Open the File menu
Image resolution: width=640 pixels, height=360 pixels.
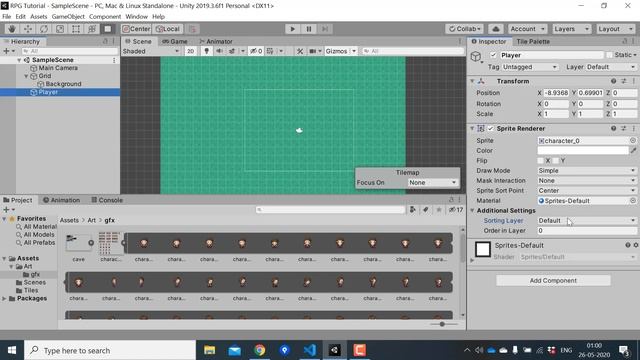coord(7,17)
